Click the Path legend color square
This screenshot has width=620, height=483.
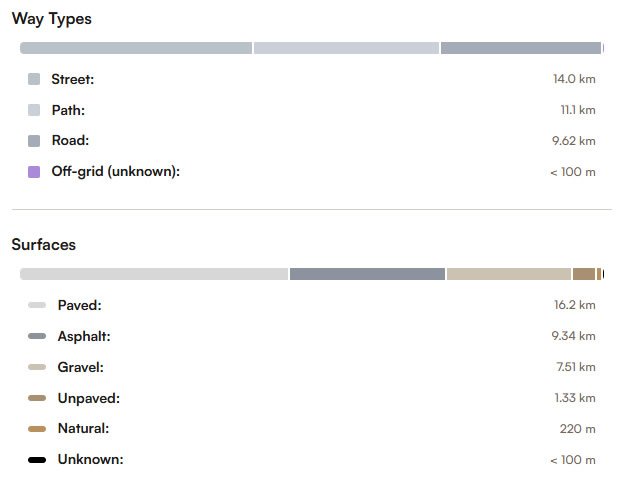[34, 110]
